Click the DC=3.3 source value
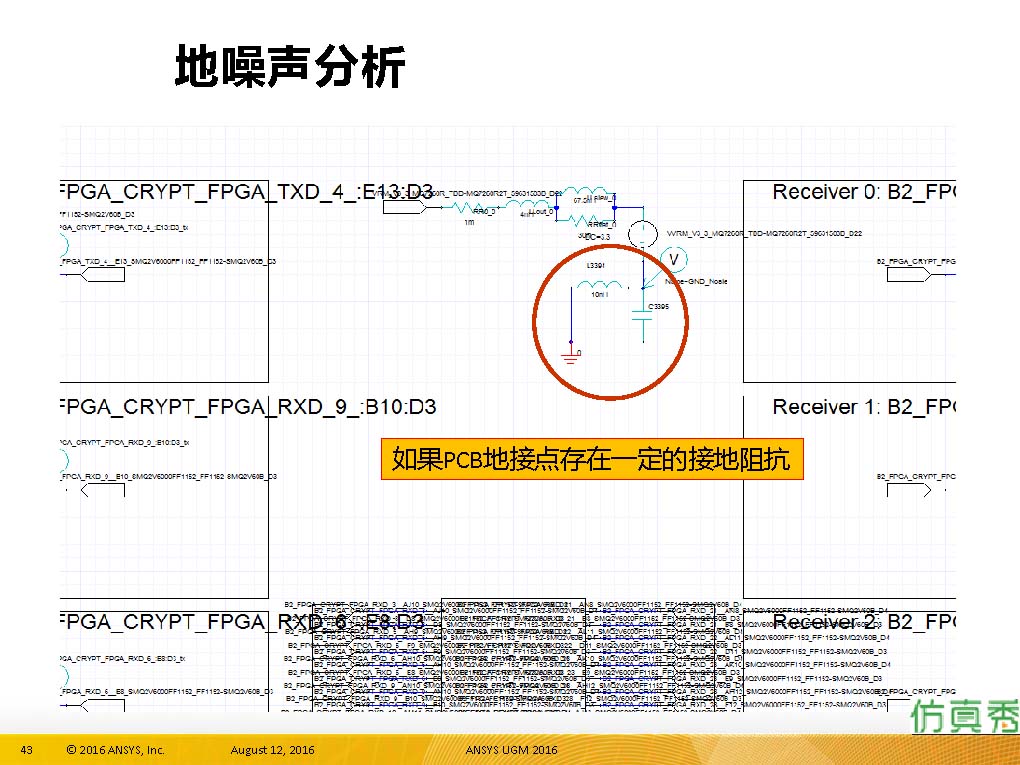The image size is (1020, 765). click(597, 237)
